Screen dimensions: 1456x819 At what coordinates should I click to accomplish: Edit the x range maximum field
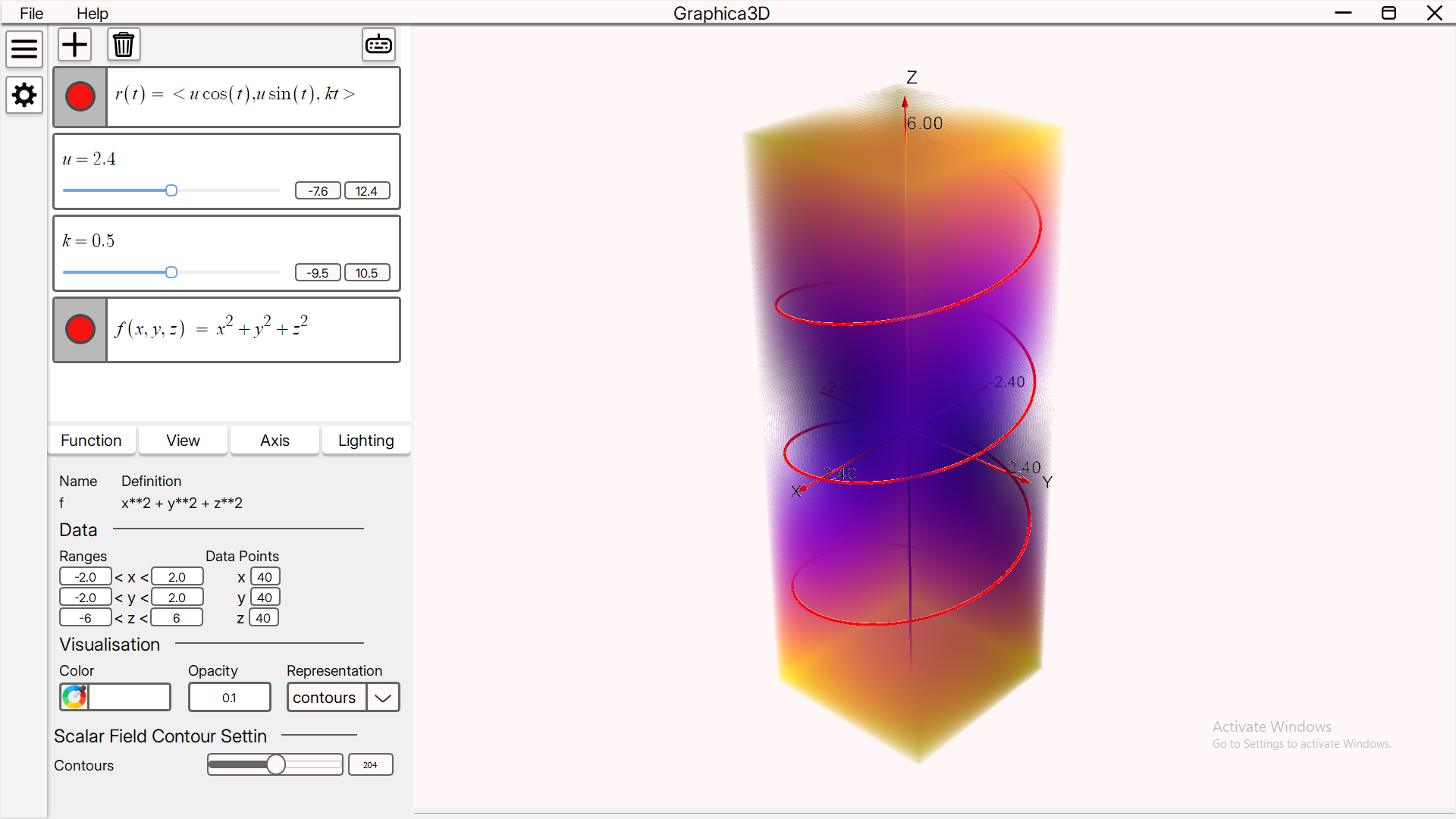click(x=177, y=577)
